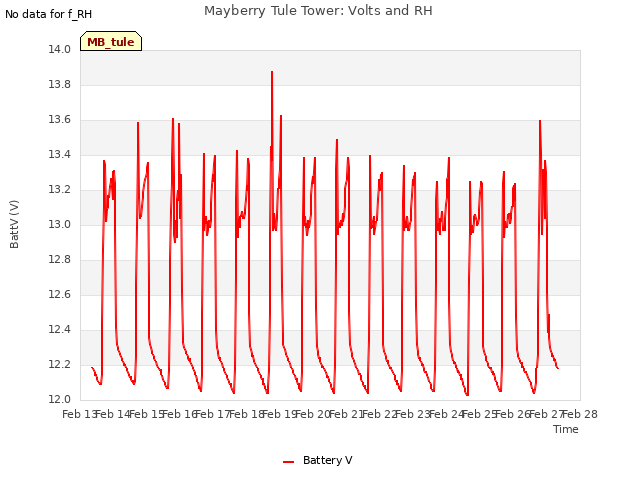
Task: Click the 13.4 y-axis tick label
Action: click(60, 154)
